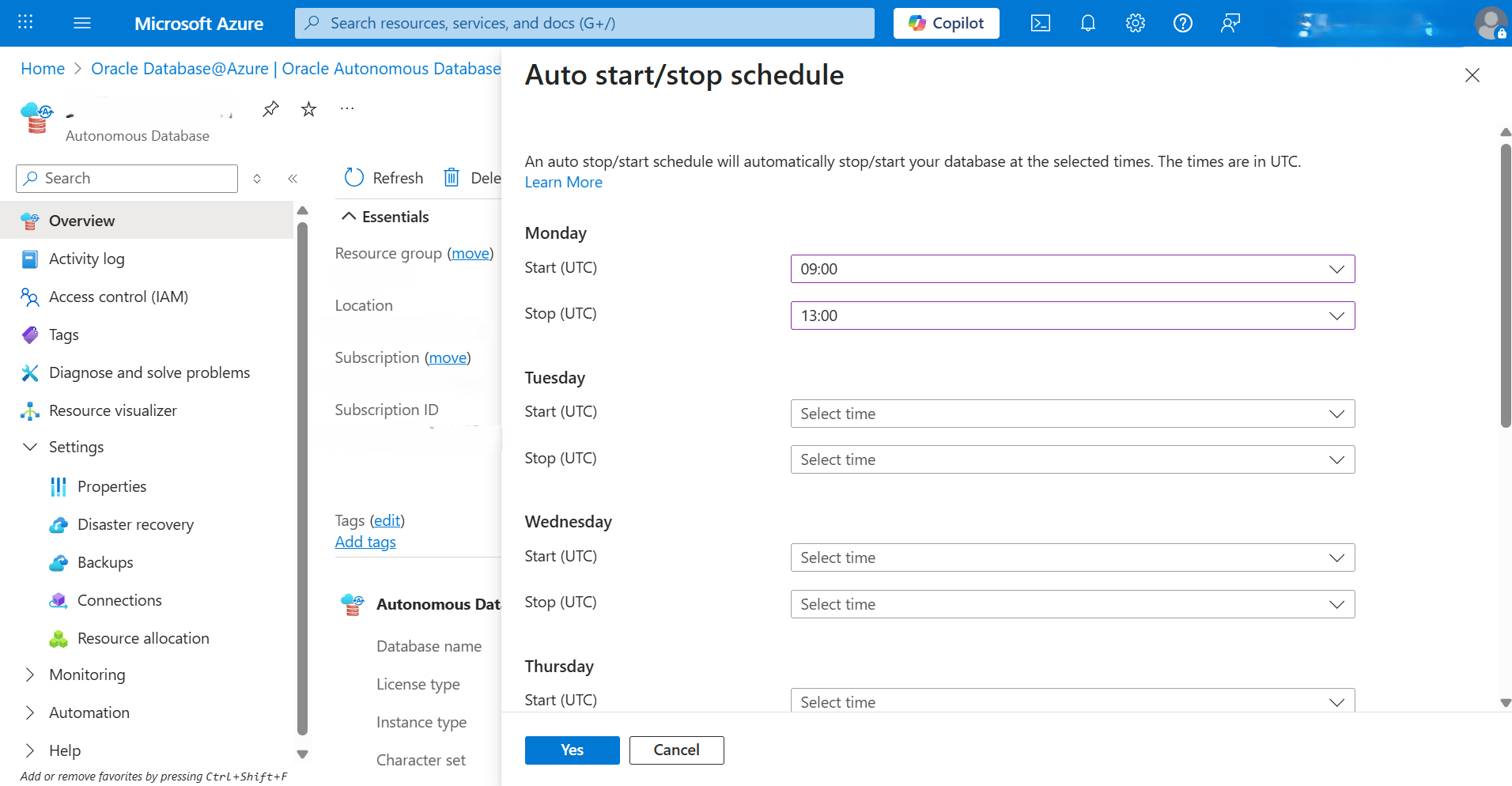Image resolution: width=1512 pixels, height=786 pixels.
Task: Open the Backups settings page
Action: [105, 562]
